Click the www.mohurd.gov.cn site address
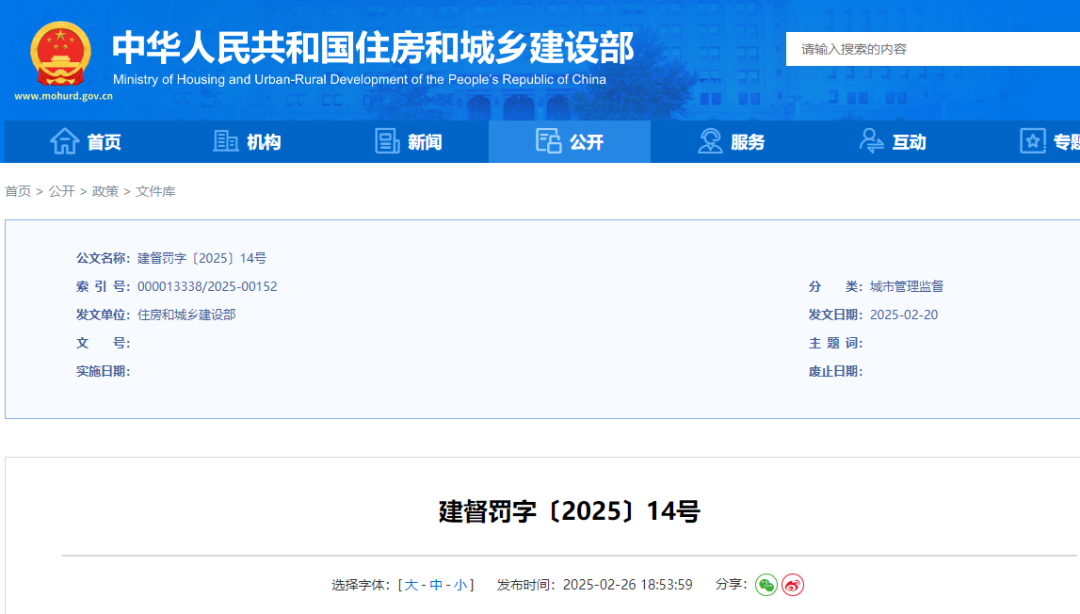1080x614 pixels. point(63,97)
